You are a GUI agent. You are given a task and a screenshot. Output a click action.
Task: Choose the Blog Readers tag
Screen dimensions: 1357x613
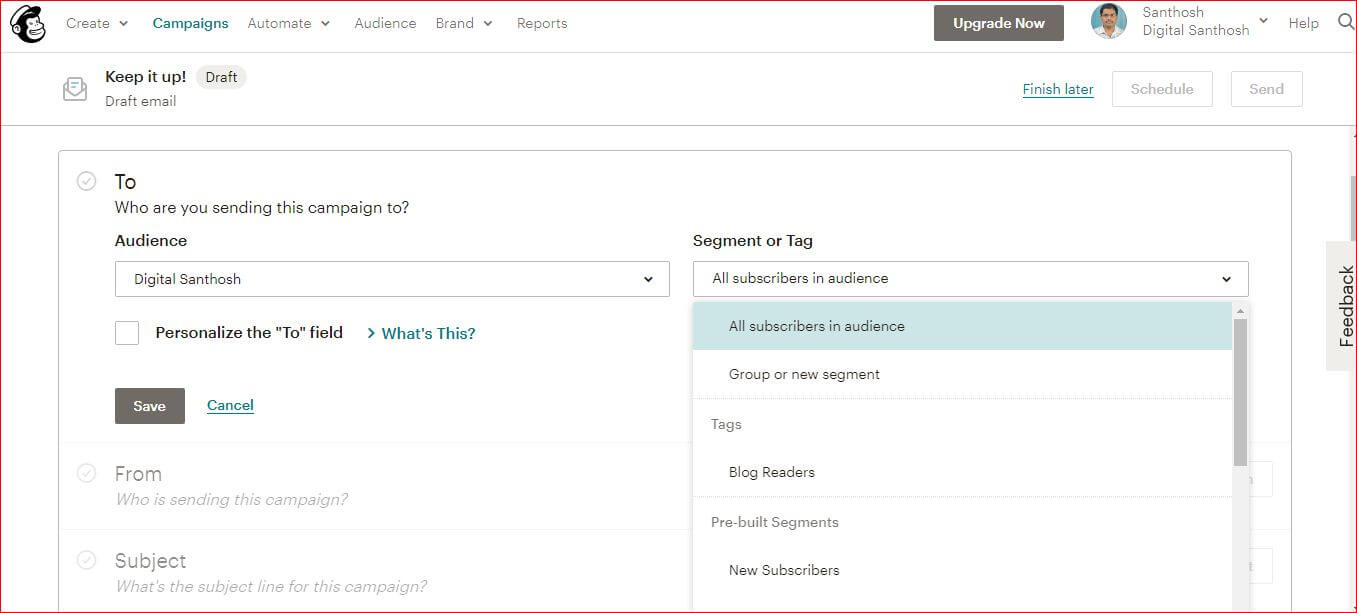(x=771, y=472)
